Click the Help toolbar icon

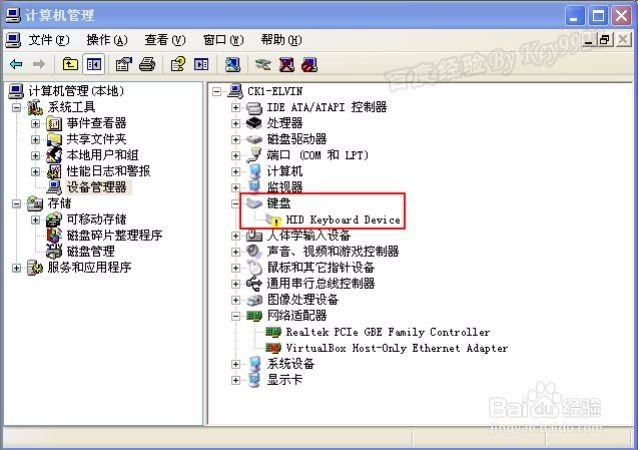tap(177, 64)
